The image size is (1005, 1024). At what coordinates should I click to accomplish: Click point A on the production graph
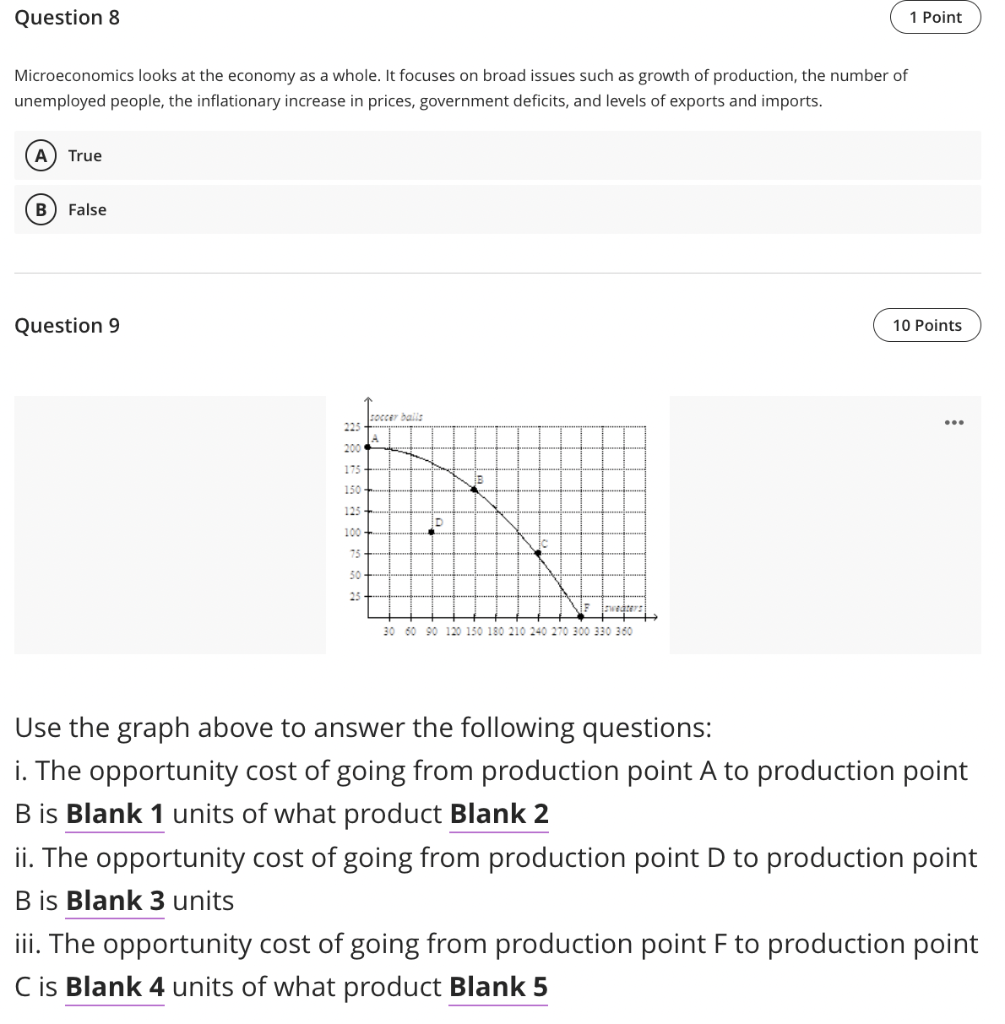point(367,447)
